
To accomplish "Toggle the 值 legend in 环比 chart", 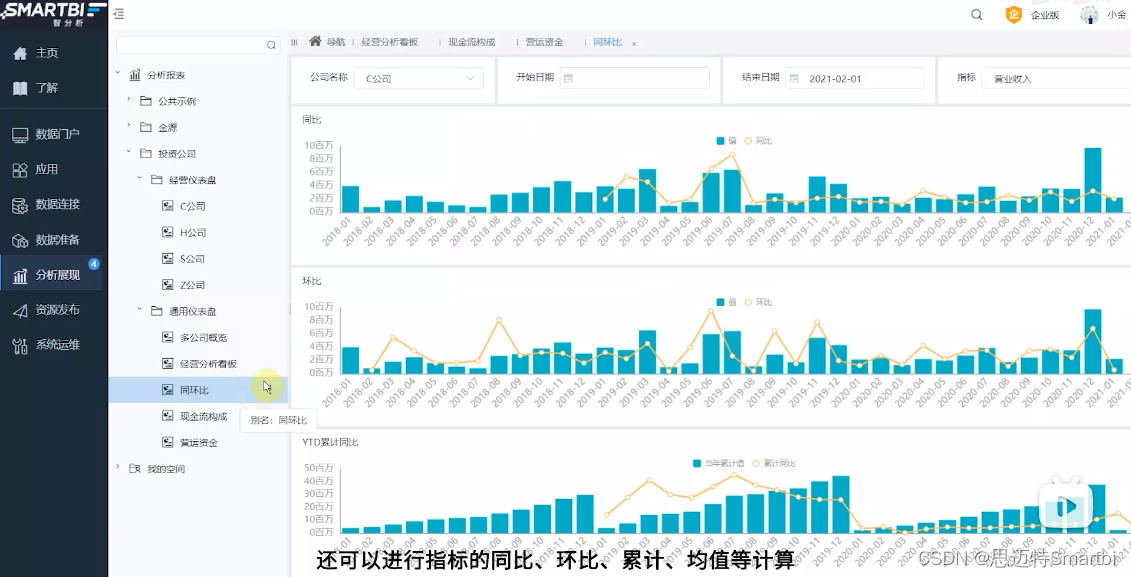I will point(726,302).
